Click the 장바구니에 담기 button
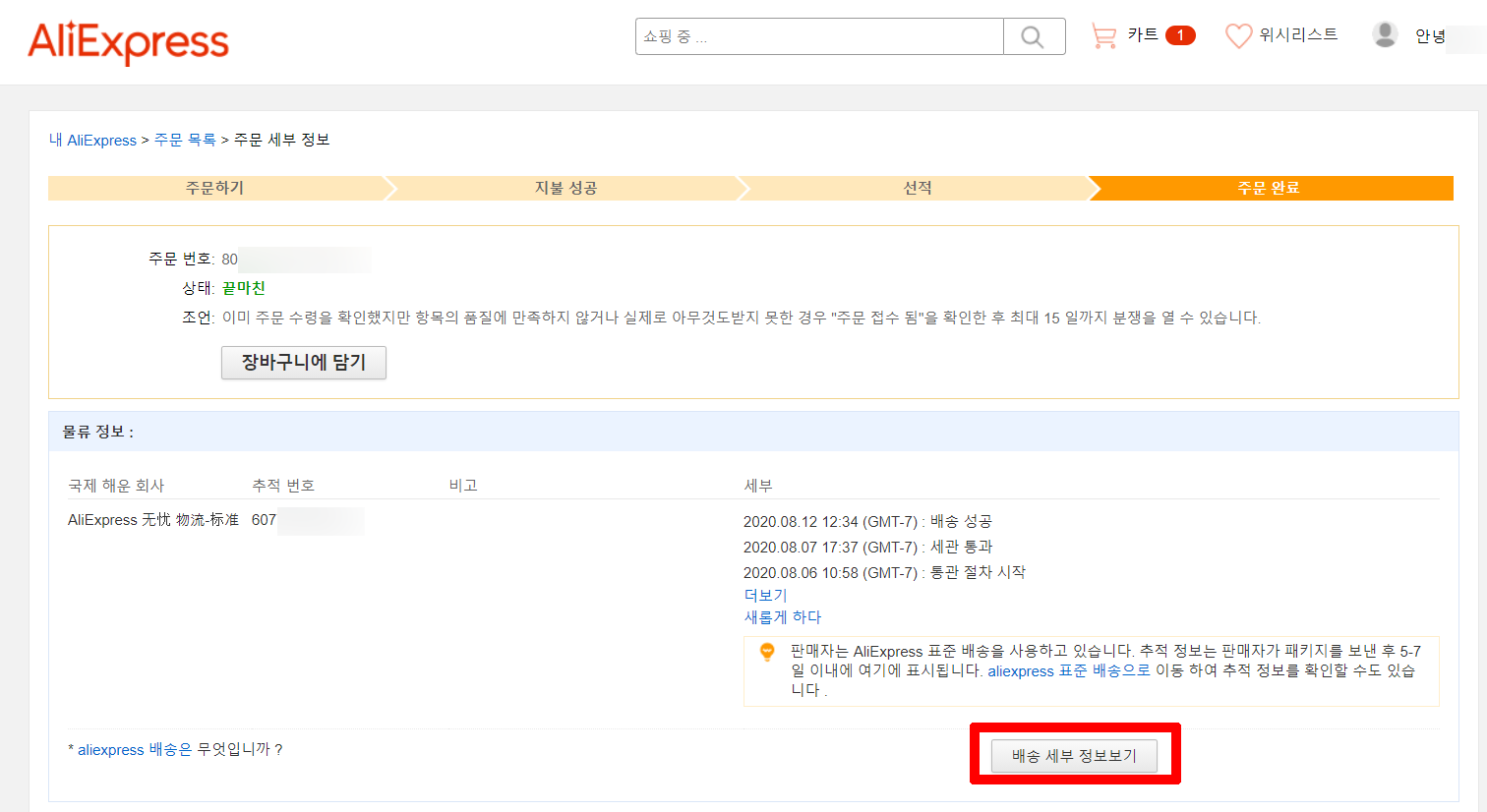 click(304, 363)
